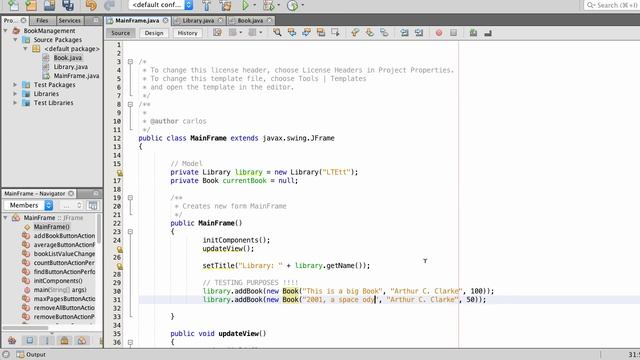The height and width of the screenshot is (360, 640).
Task: Click the Uncomment code icon
Action: [488, 33]
